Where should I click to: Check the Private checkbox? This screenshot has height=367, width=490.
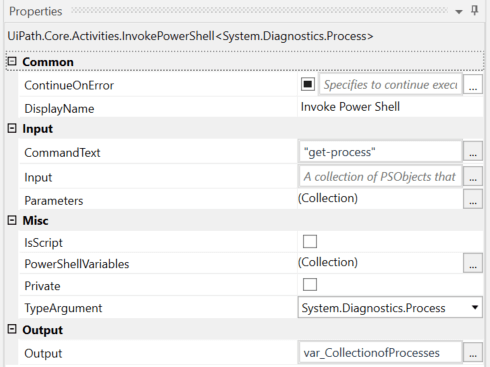point(310,284)
